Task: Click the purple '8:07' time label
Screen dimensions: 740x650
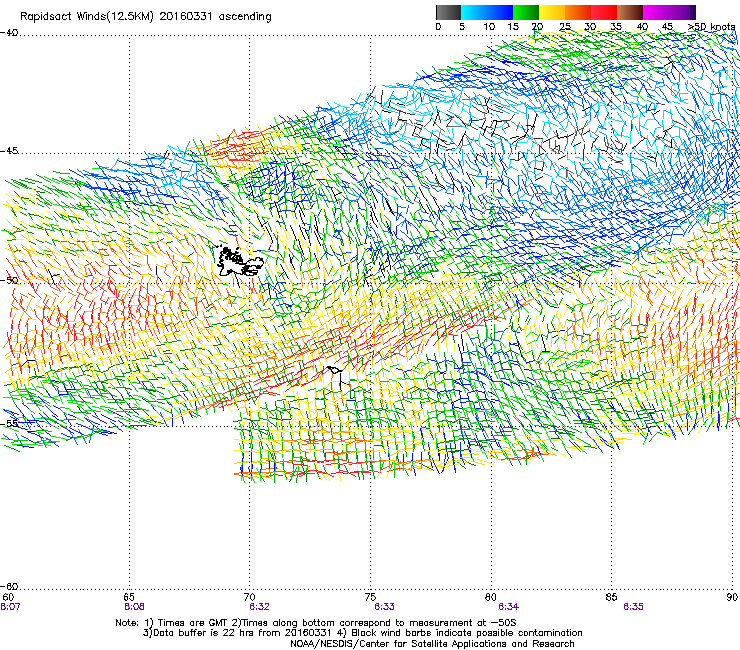Action: [10, 607]
